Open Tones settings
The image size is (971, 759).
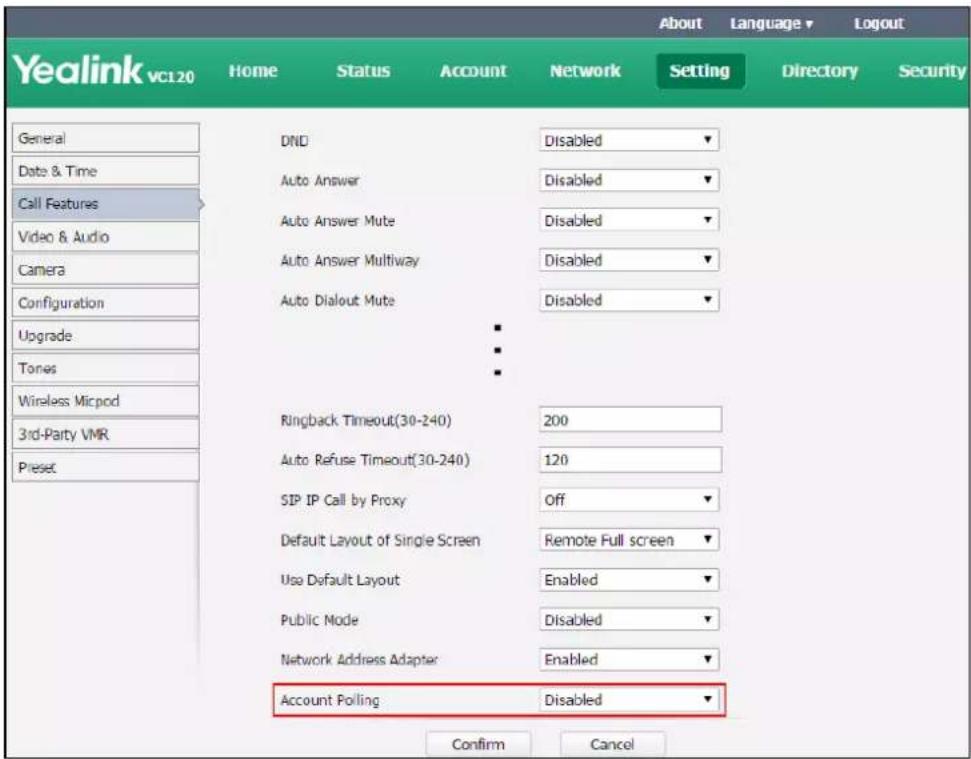tap(105, 368)
